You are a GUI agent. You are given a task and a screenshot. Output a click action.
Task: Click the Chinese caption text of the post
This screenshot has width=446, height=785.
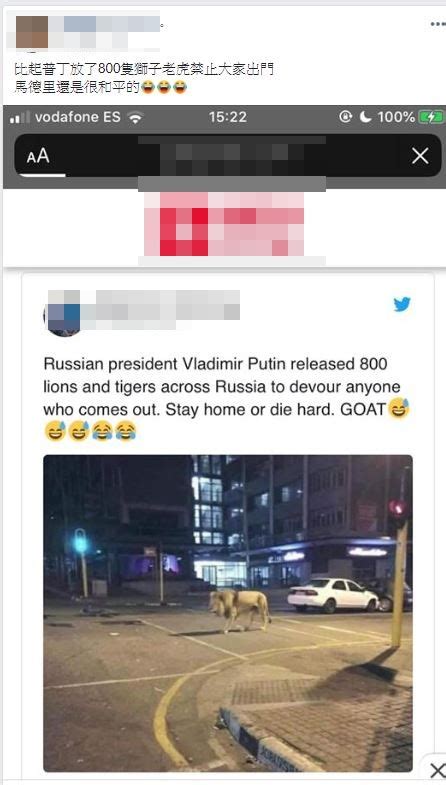point(144,78)
